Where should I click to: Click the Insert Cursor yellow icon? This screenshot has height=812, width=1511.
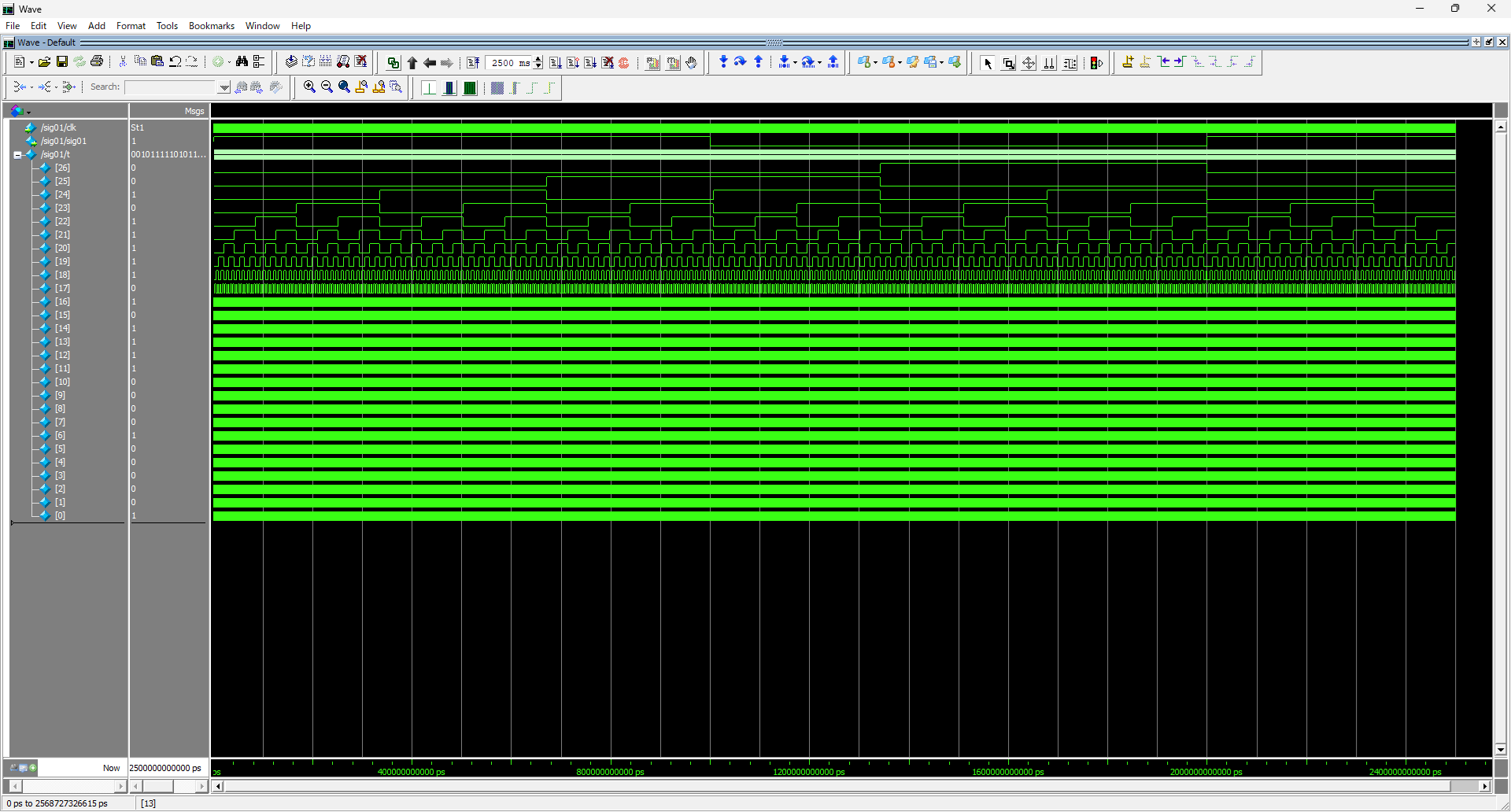1128,62
